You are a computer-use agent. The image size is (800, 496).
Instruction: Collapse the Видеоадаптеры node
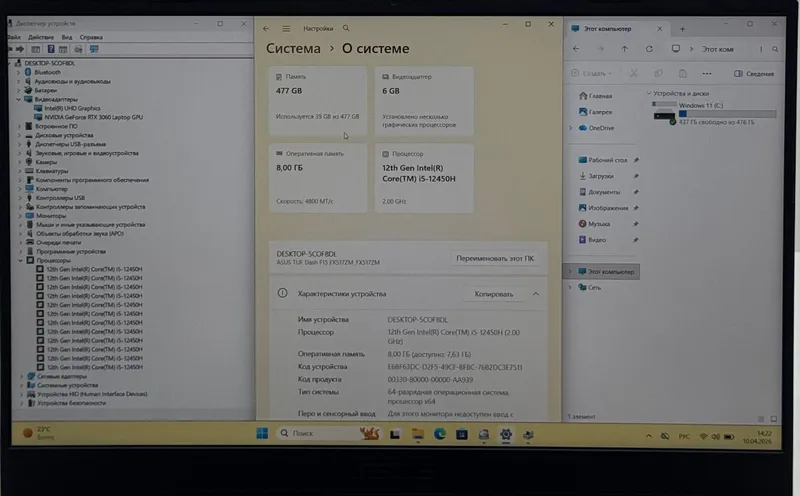point(19,99)
